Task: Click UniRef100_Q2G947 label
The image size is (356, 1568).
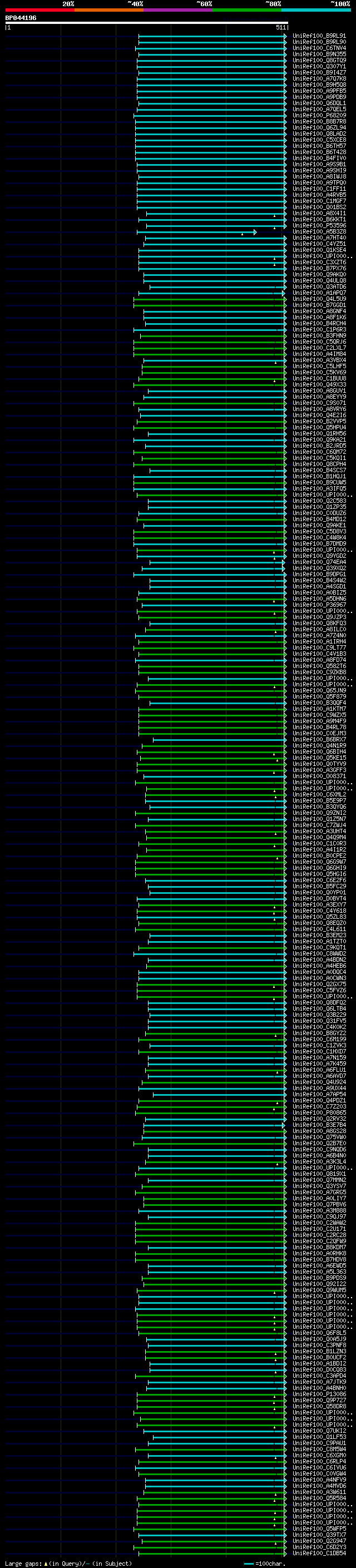Action: (319, 1541)
